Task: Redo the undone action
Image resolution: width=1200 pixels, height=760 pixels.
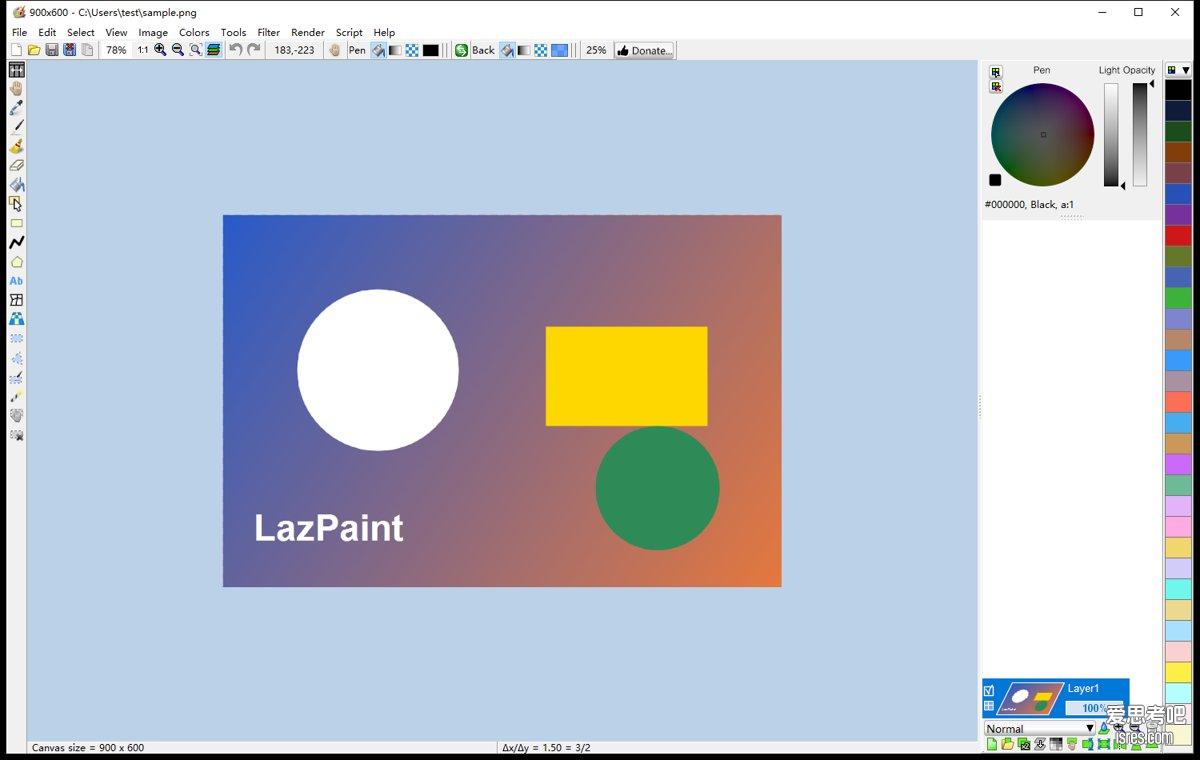Action: tap(254, 50)
